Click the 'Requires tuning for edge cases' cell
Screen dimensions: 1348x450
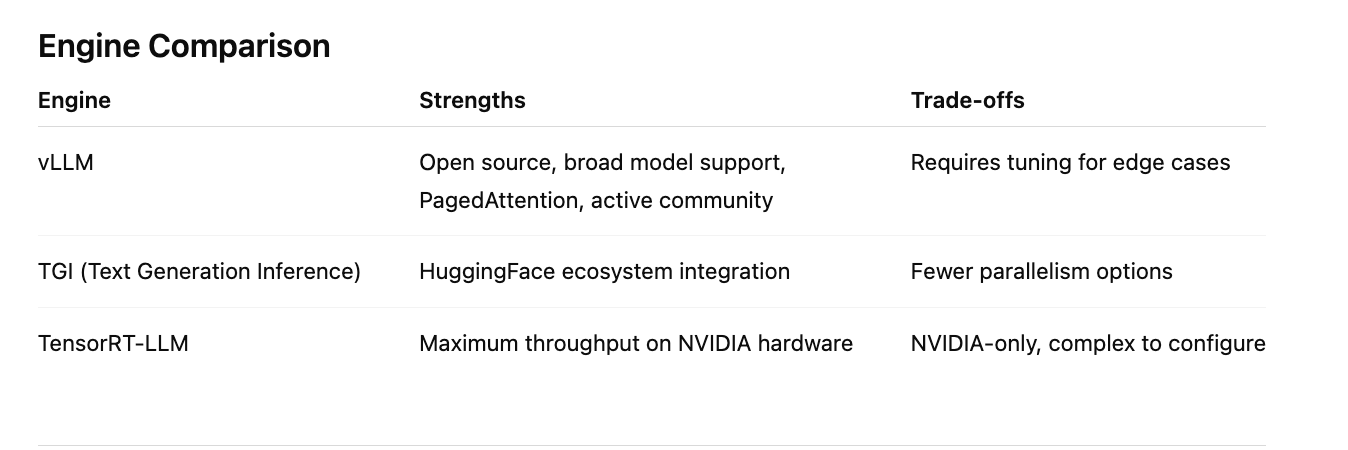pos(1070,162)
